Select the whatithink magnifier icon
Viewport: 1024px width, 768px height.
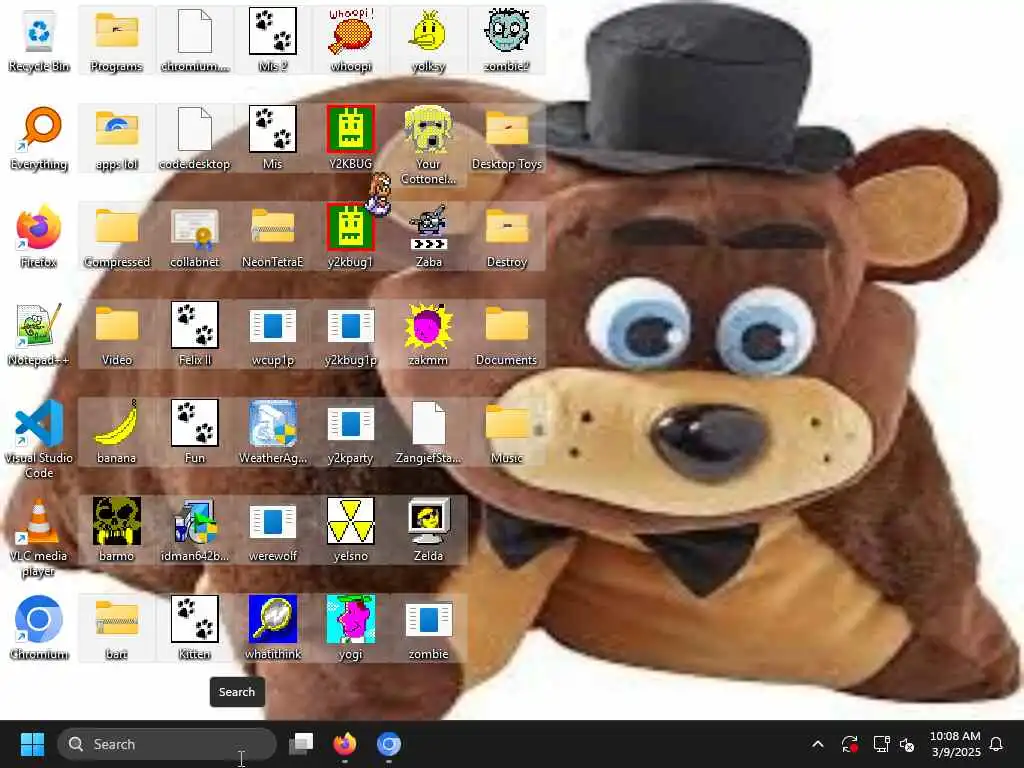[272, 627]
